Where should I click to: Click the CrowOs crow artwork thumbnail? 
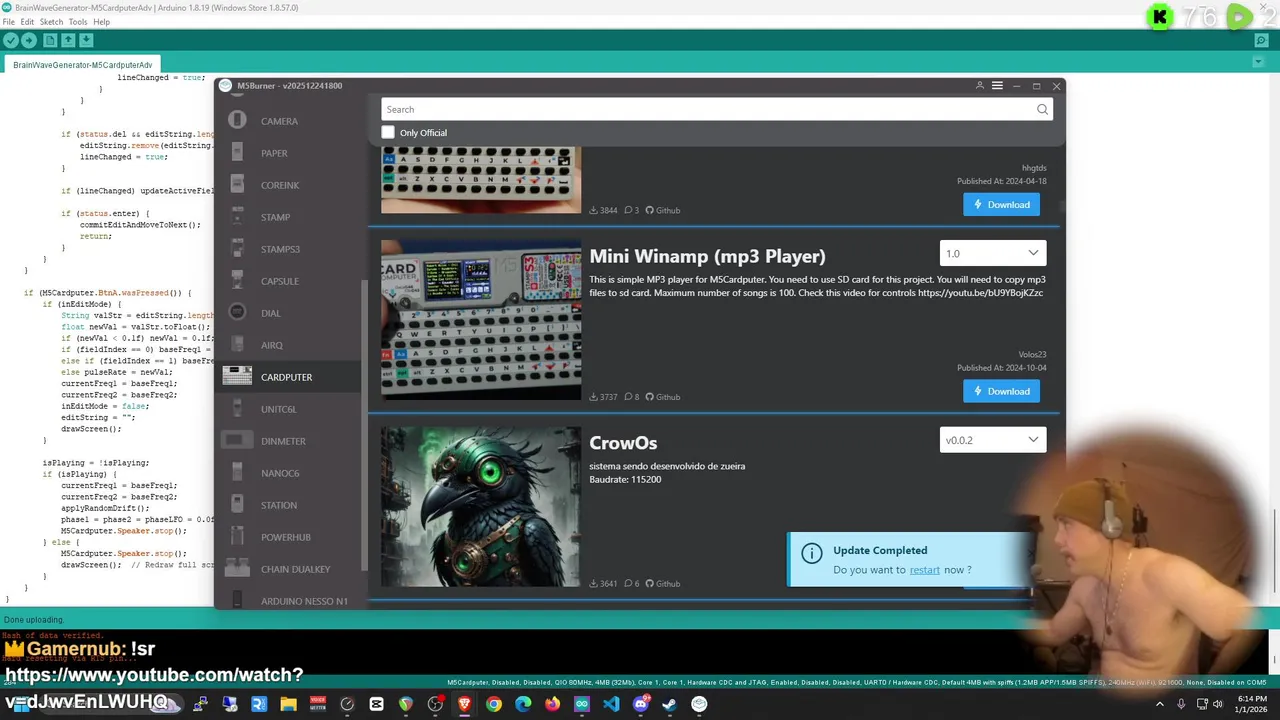(x=481, y=507)
